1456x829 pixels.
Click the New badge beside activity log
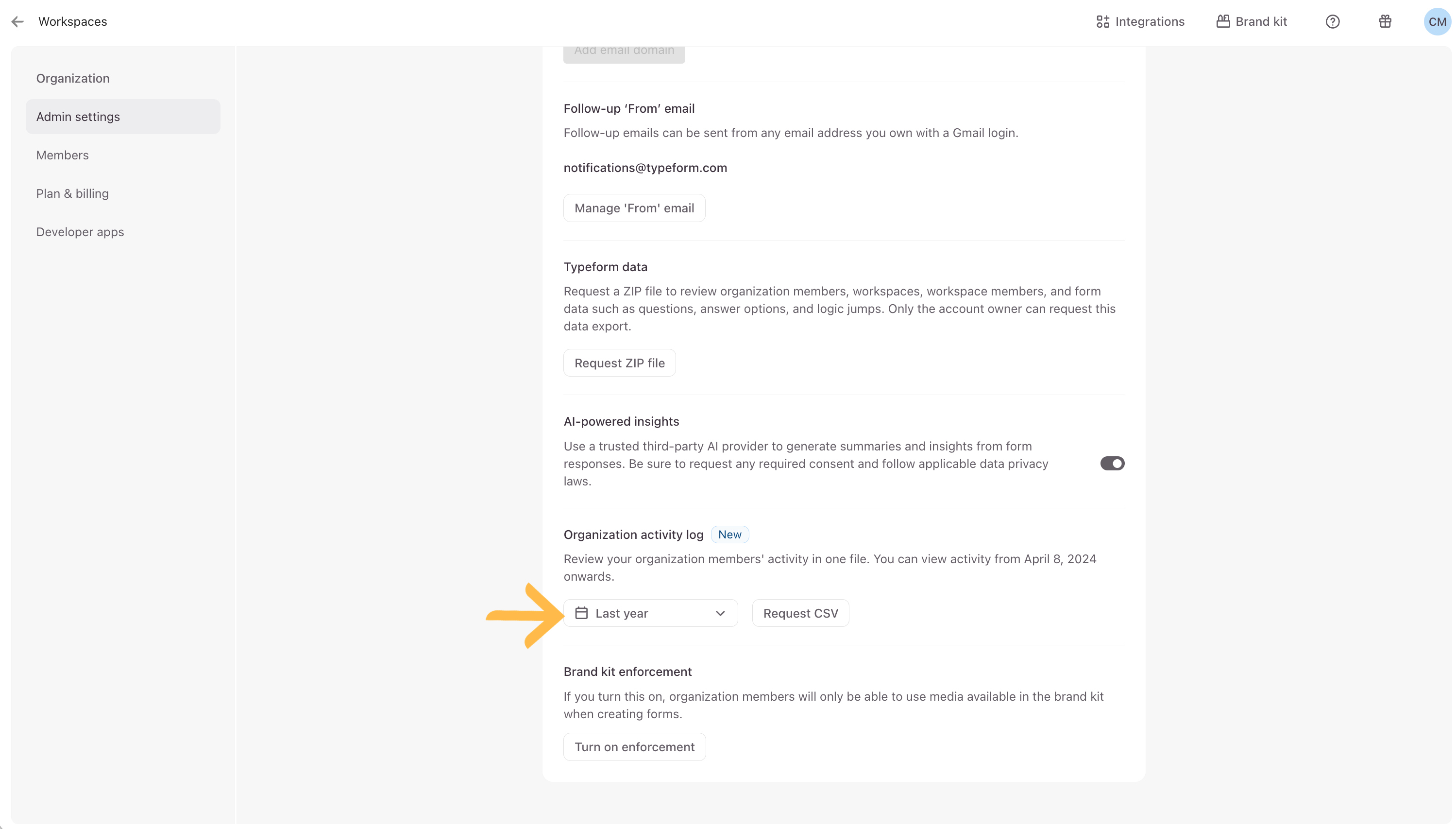coord(729,535)
